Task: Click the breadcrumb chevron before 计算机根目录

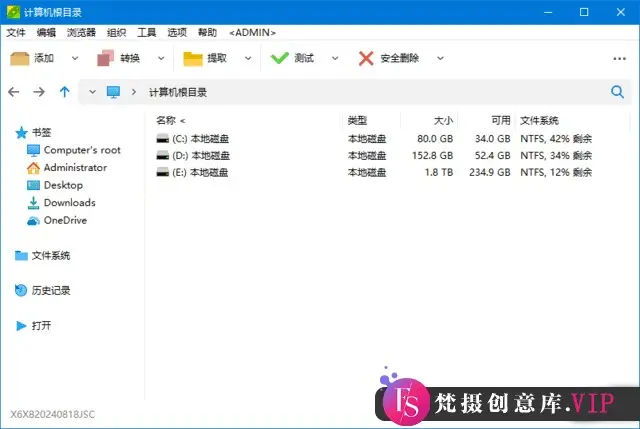Action: pos(133,92)
